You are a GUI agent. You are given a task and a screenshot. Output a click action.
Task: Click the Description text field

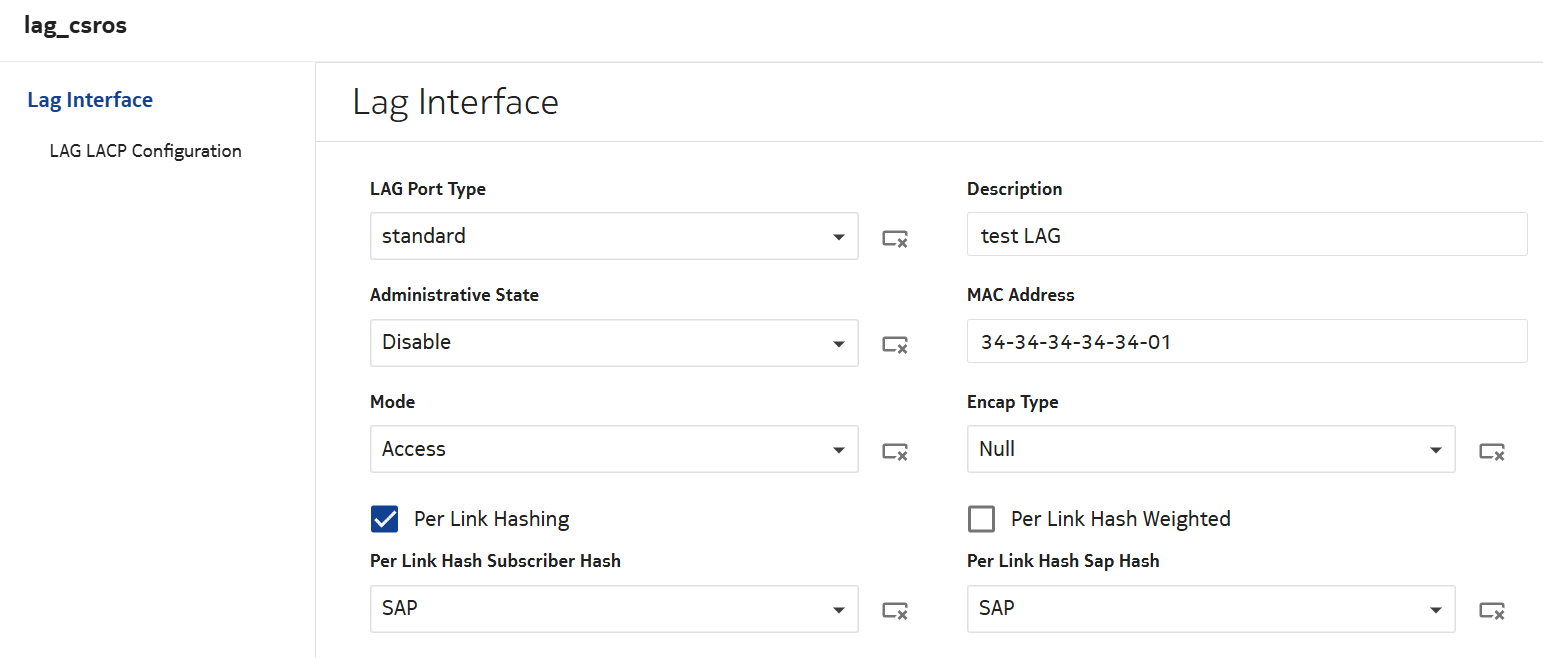pos(1246,236)
